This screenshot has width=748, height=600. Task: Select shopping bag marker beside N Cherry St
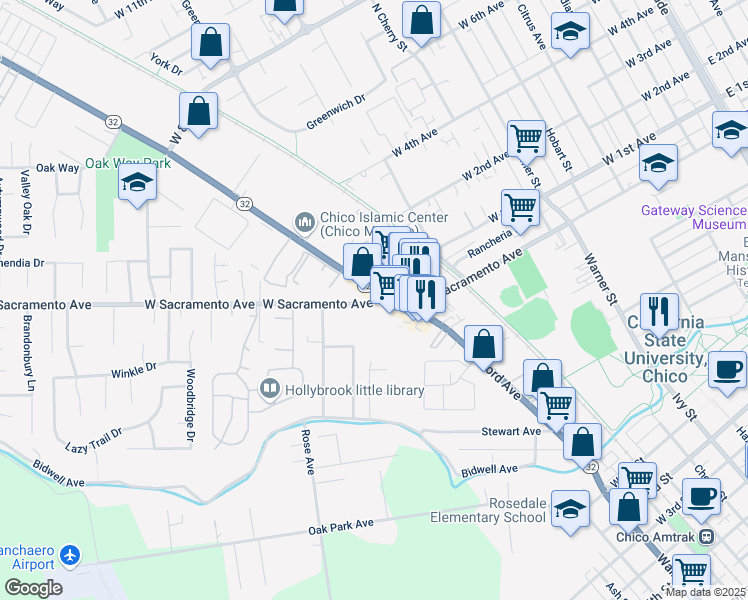(x=421, y=21)
